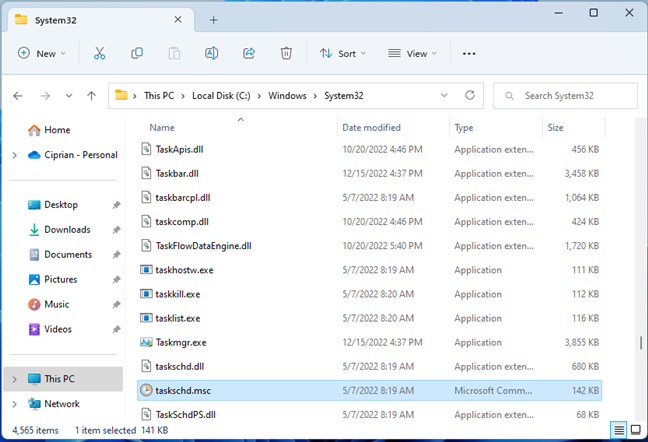Open Documents in quick access
648x442 pixels.
point(60,254)
